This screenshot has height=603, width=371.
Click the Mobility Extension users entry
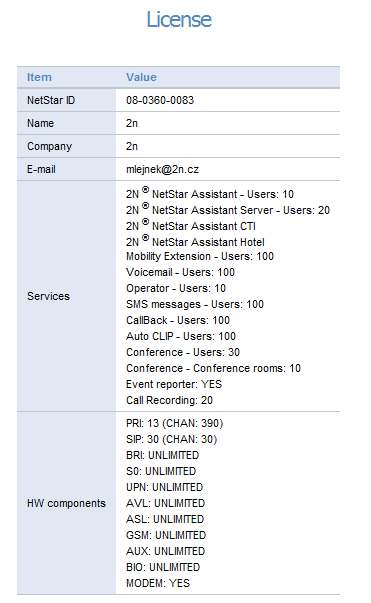(x=200, y=257)
